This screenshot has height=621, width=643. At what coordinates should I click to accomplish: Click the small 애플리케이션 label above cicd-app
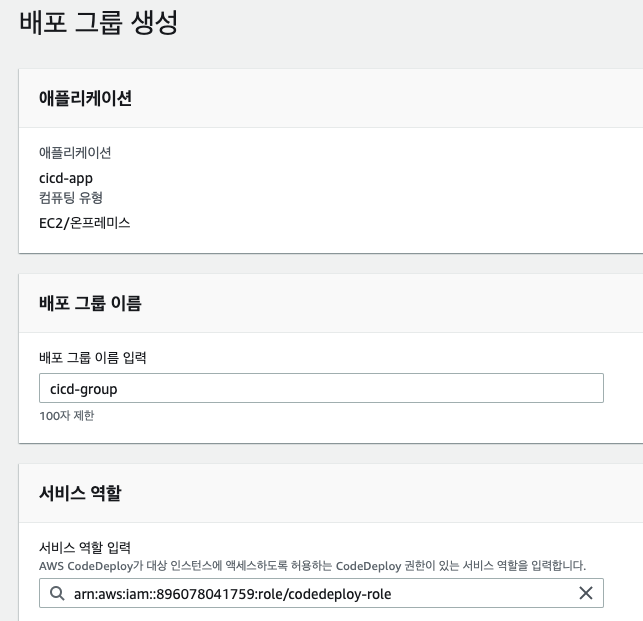75,153
